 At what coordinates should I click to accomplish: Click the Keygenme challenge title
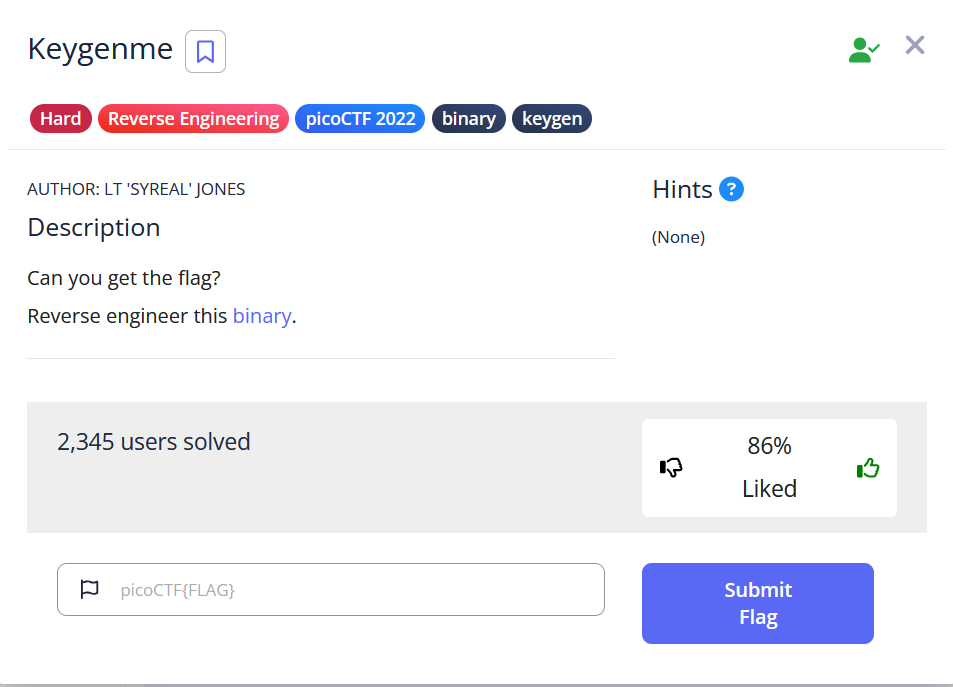click(100, 49)
